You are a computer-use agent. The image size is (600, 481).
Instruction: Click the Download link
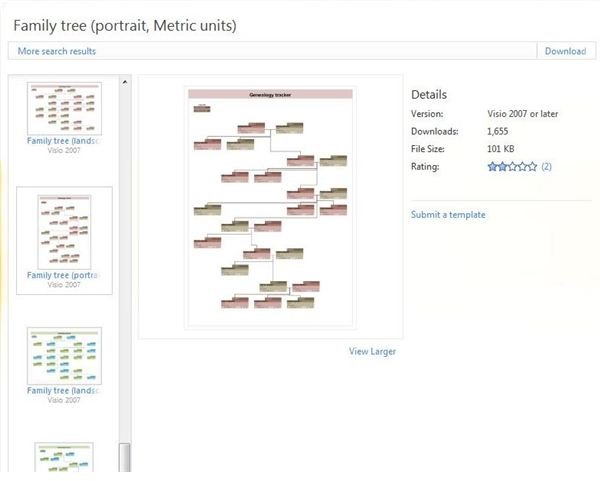click(x=565, y=51)
